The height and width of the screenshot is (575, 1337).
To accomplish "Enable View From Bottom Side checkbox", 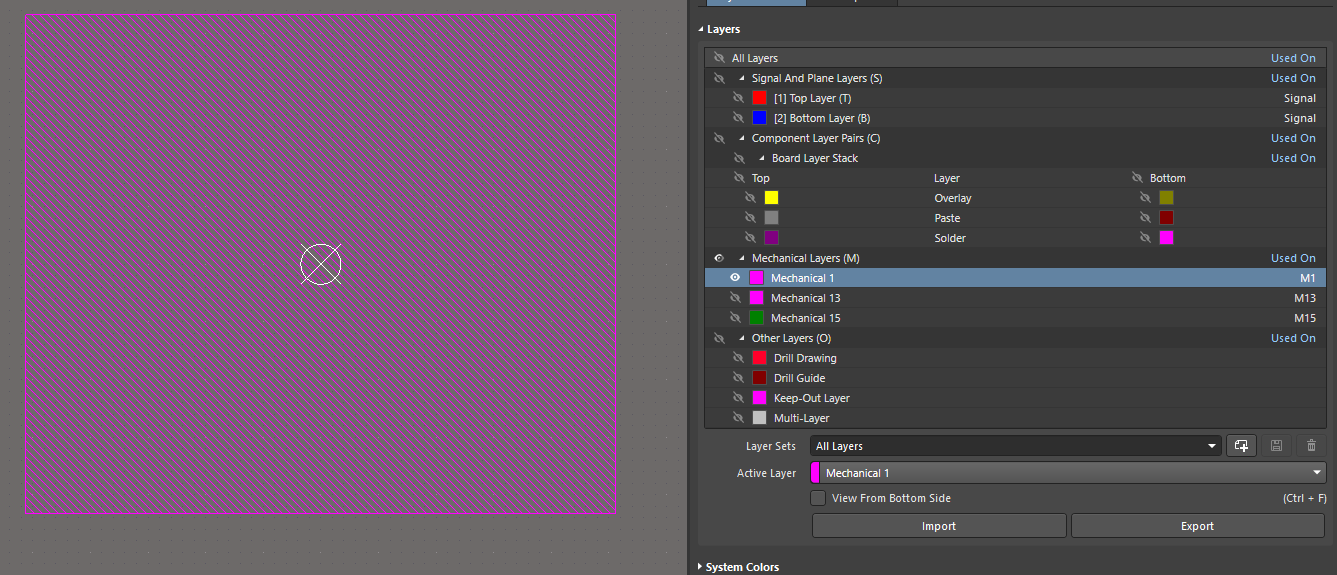I will click(819, 498).
